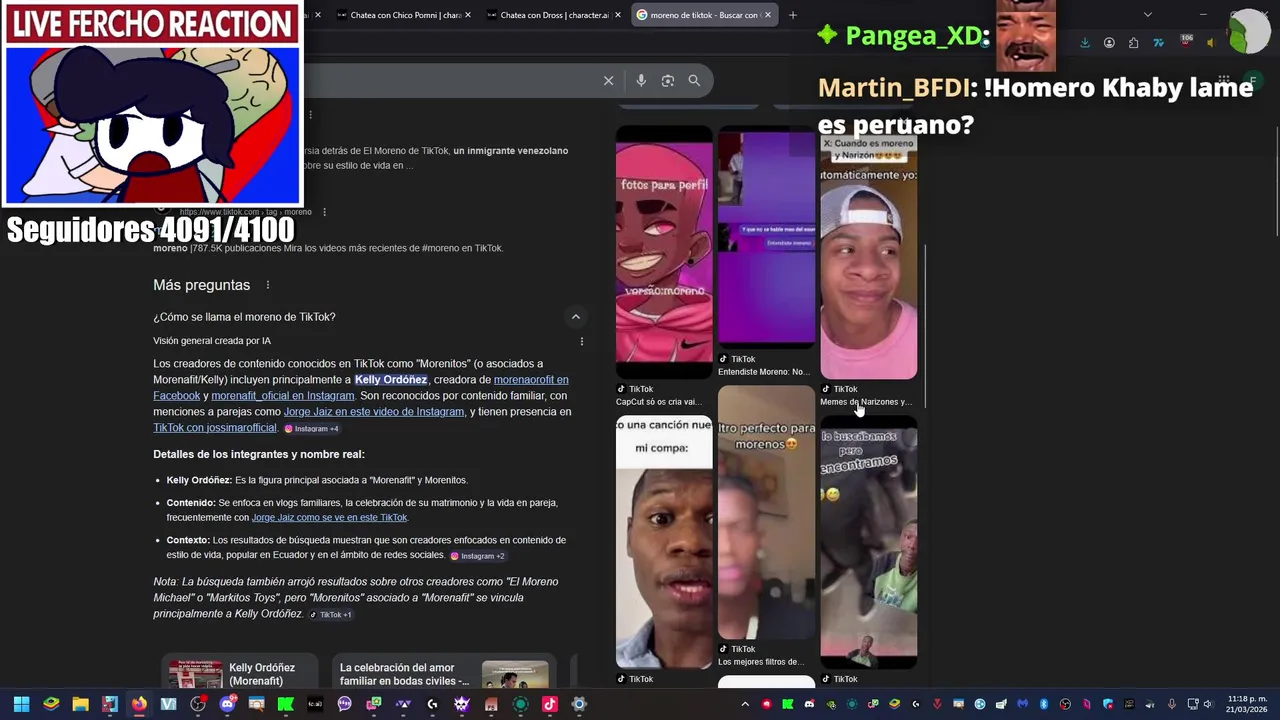Viewport: 1280px width, 720px height.
Task: Open the una canción nueva mi compa thumbnail
Action: pyautogui.click(x=664, y=542)
